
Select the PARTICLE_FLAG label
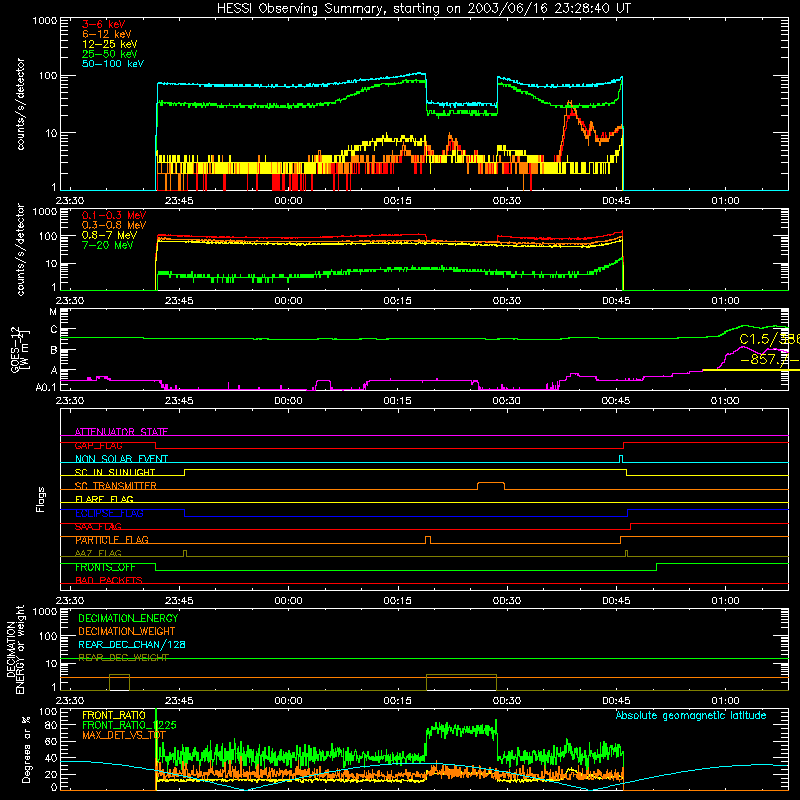point(112,540)
